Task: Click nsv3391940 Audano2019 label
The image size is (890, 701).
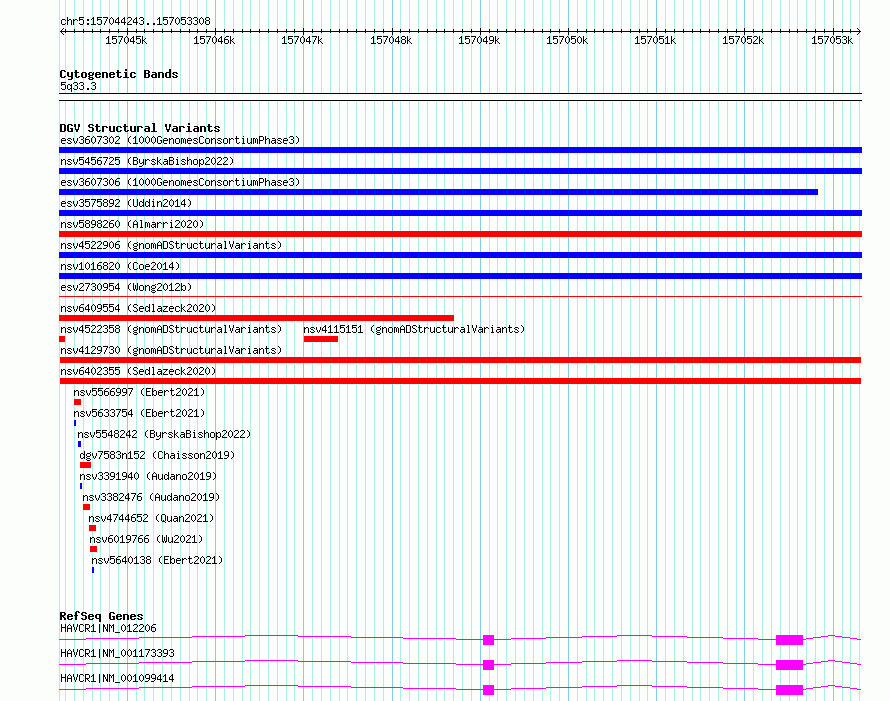Action: (148, 476)
